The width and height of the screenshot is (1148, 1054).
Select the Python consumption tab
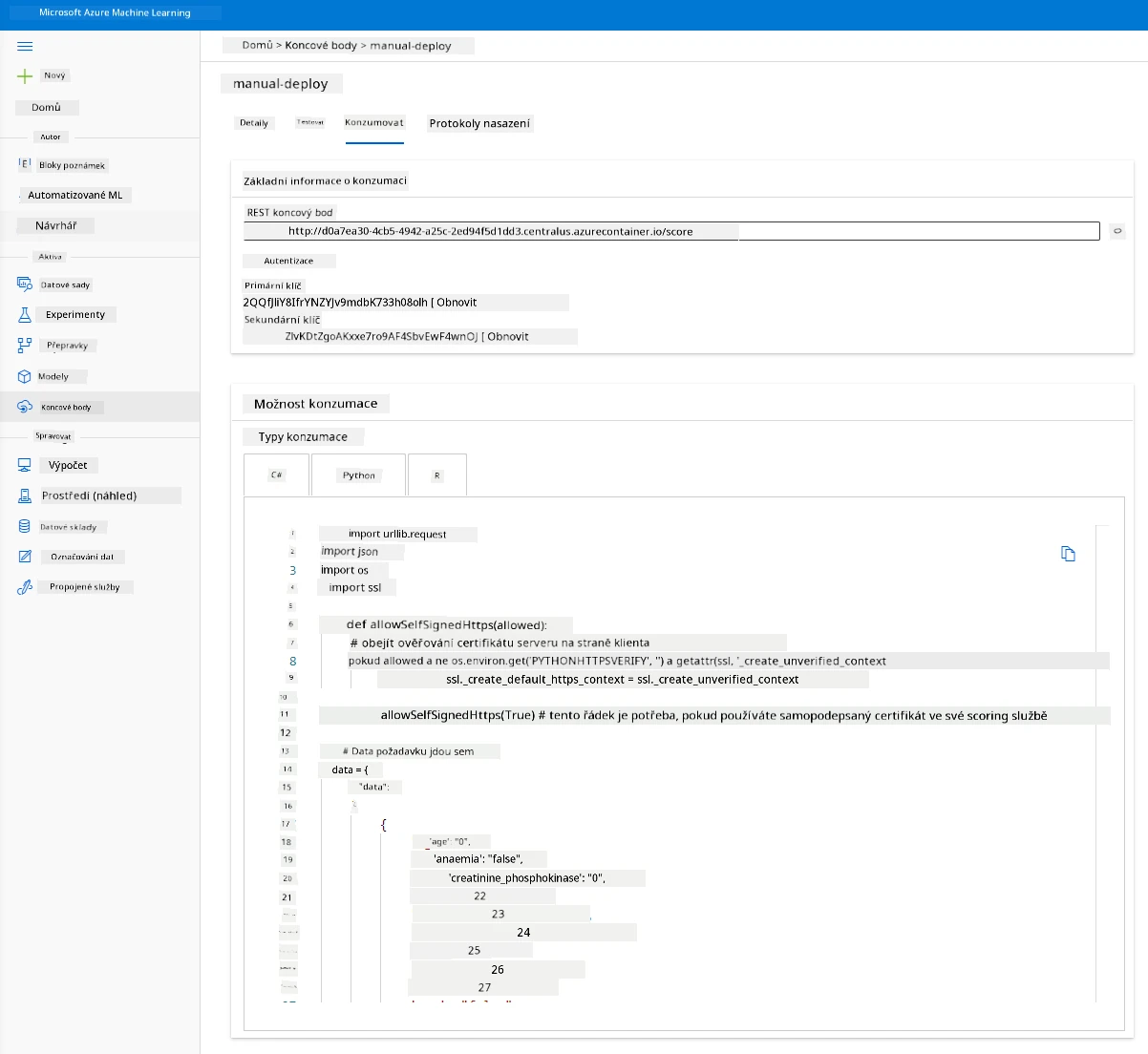359,474
